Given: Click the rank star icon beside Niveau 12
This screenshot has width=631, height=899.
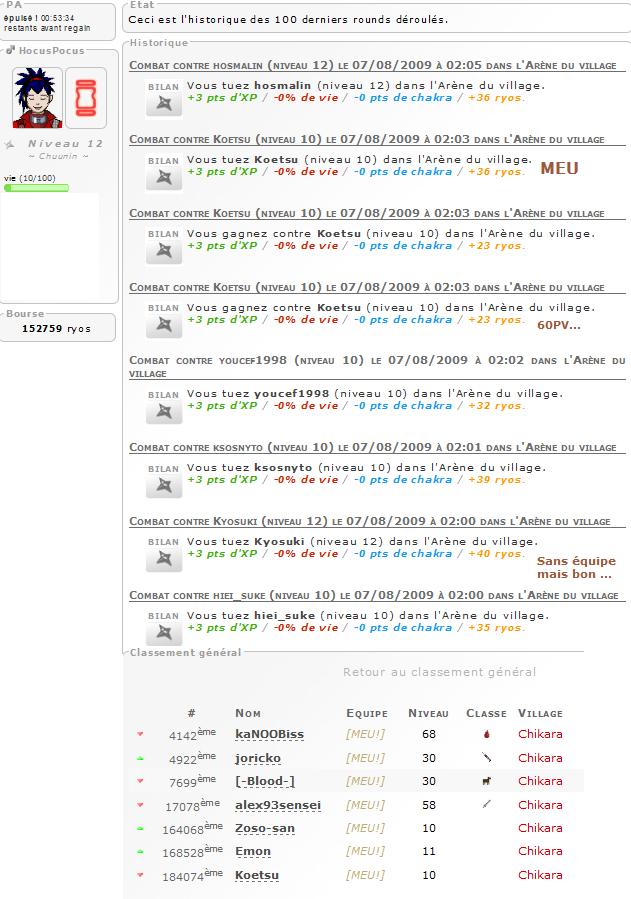Looking at the screenshot, I should coord(10,144).
